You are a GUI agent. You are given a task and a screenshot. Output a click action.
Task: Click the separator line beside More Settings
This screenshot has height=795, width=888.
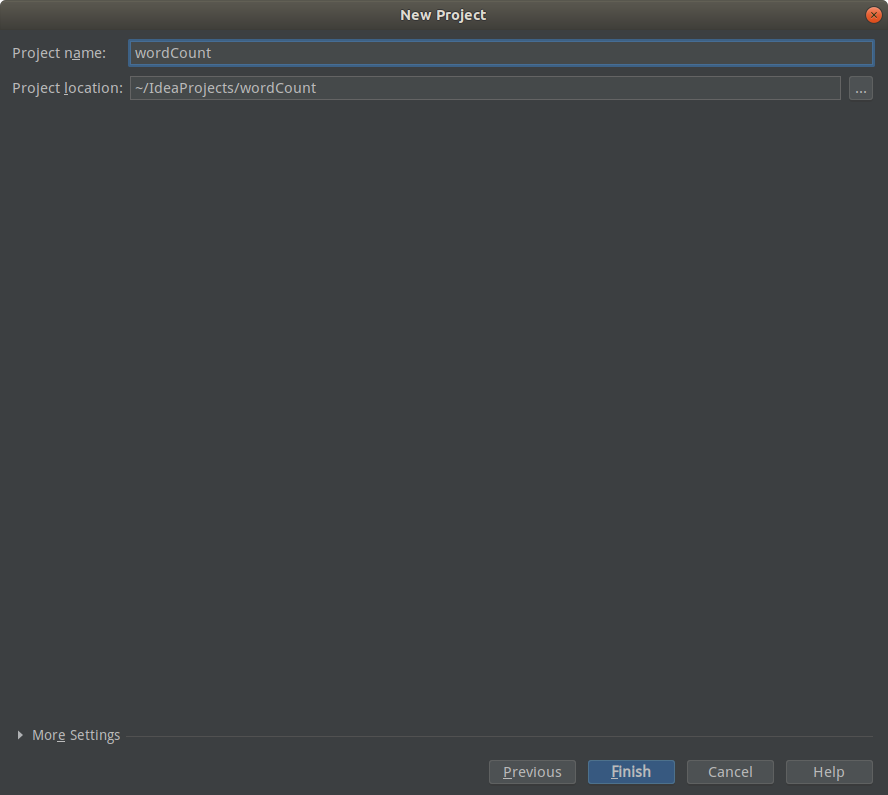tap(500, 737)
